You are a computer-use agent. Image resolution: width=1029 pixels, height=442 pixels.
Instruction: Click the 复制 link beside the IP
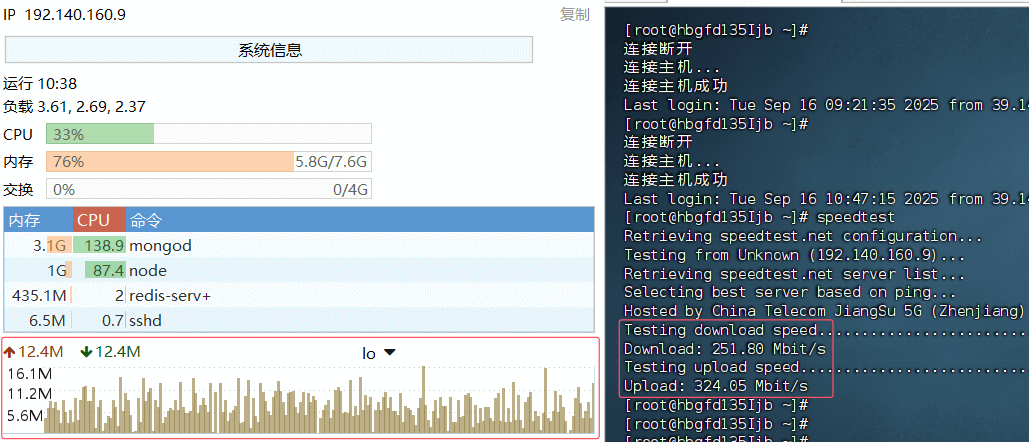[x=574, y=15]
